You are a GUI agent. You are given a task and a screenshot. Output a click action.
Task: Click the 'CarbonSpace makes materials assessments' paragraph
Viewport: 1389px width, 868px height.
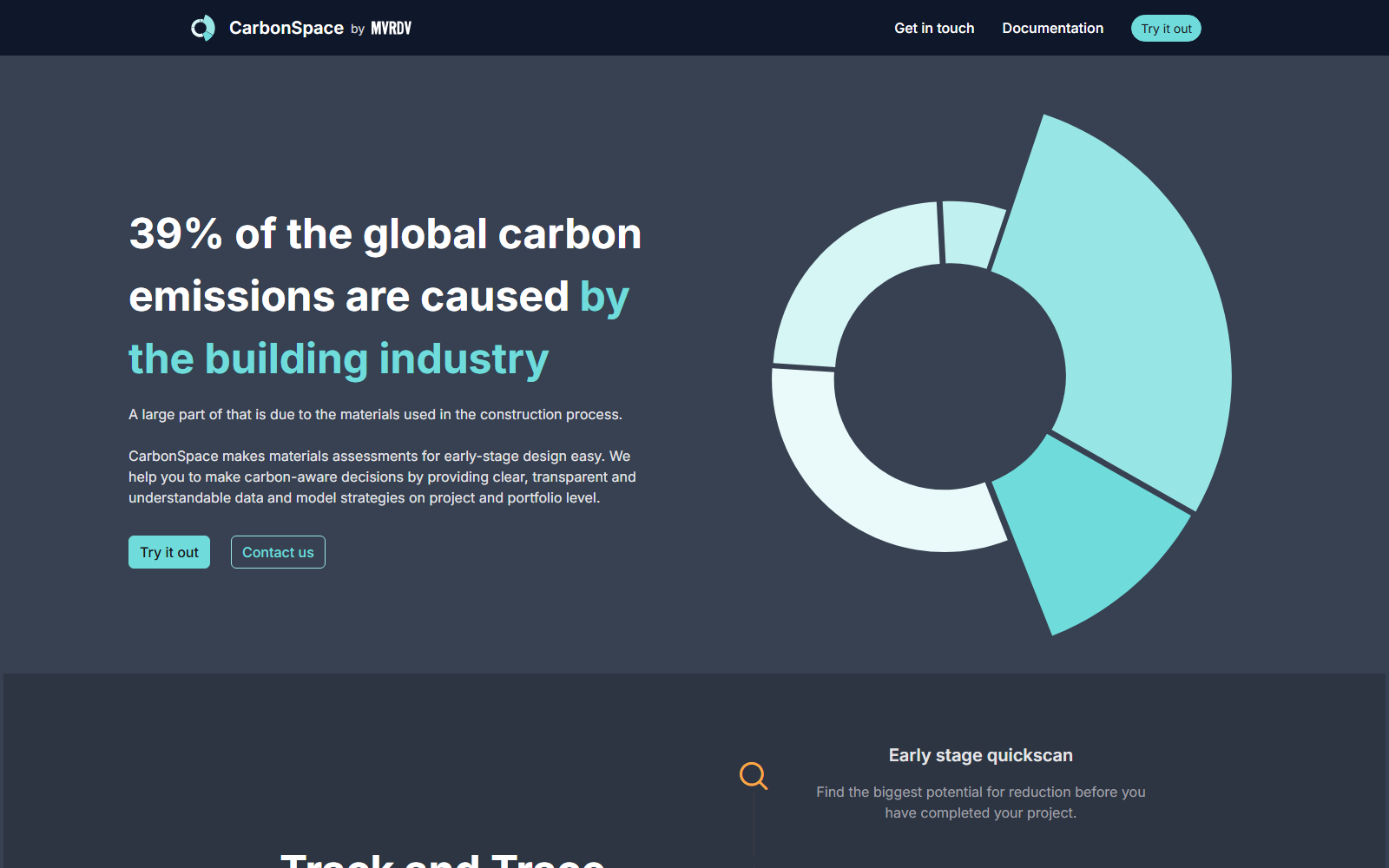(382, 477)
